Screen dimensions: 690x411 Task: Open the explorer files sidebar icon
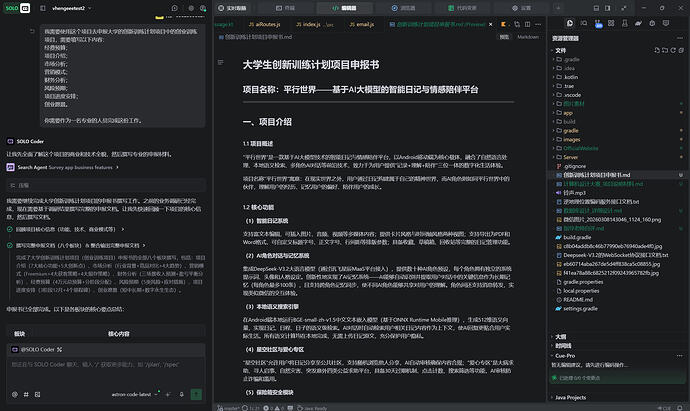click(x=570, y=23)
